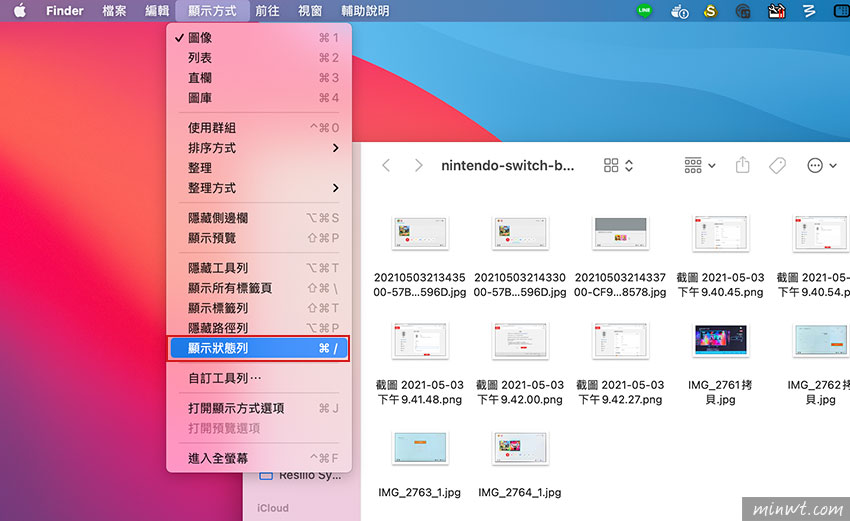Click the clapperboard menu bar icon
Image resolution: width=850 pixels, height=521 pixels.
(776, 11)
